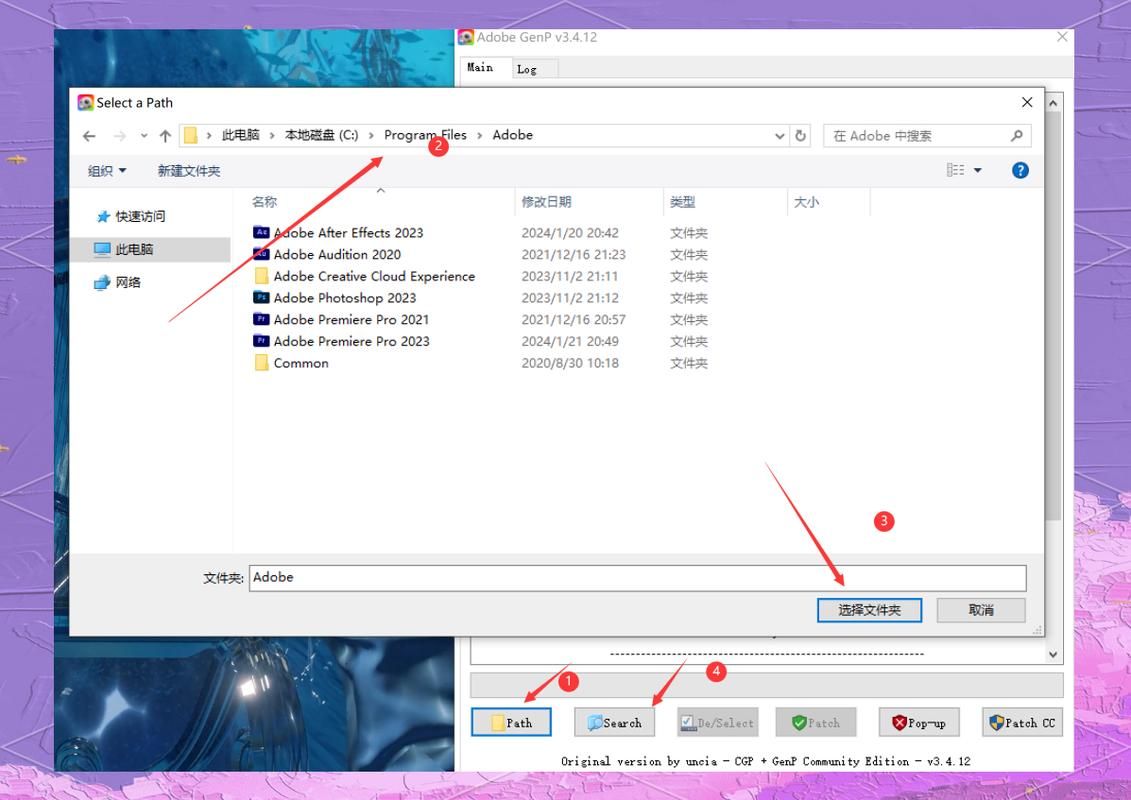1131x800 pixels.
Task: Click the Up one level arrow
Action: click(x=165, y=136)
